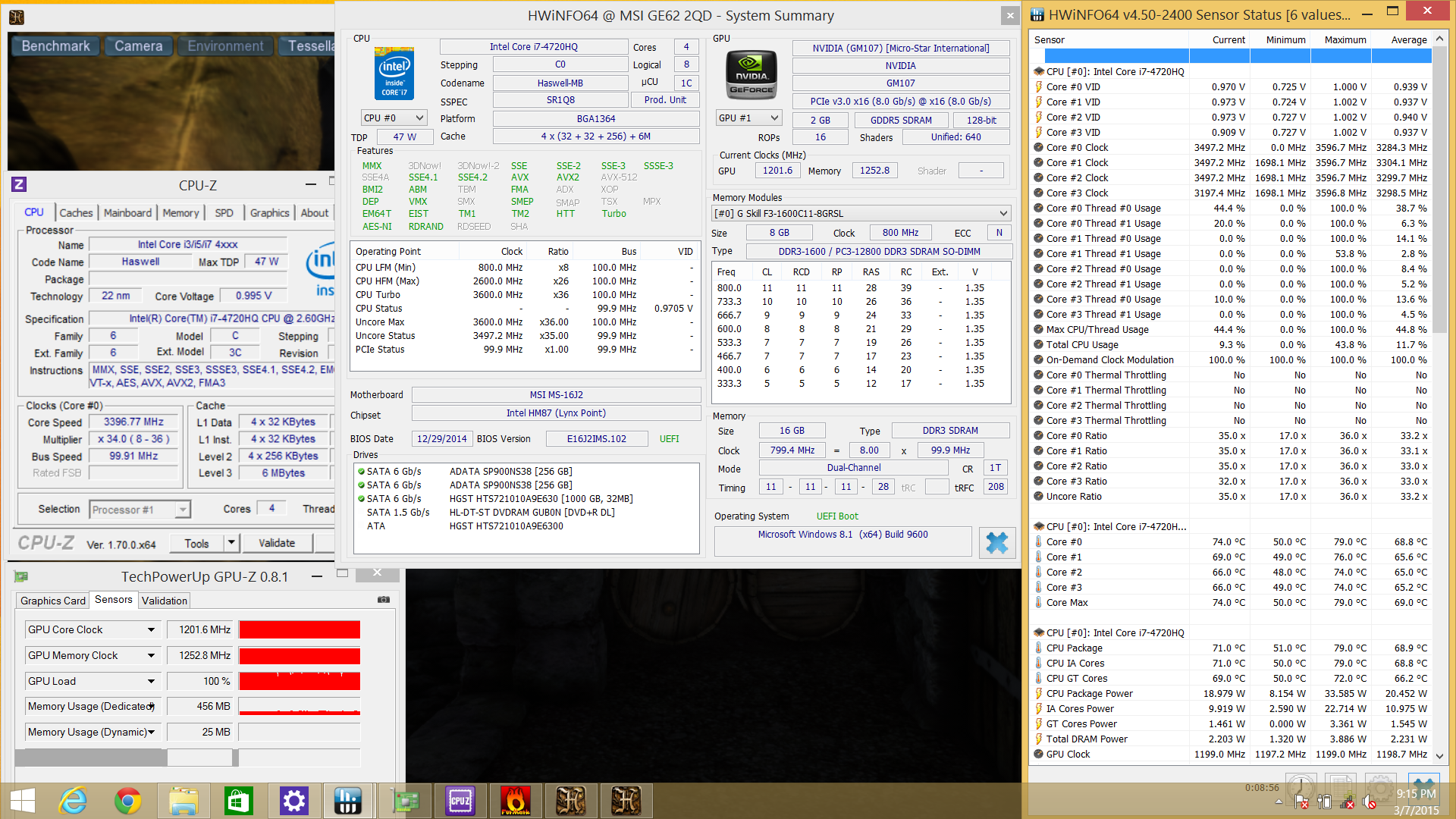Screen dimensions: 1456x819
Task: Close System Summary with the blue X icon
Action: tap(997, 542)
